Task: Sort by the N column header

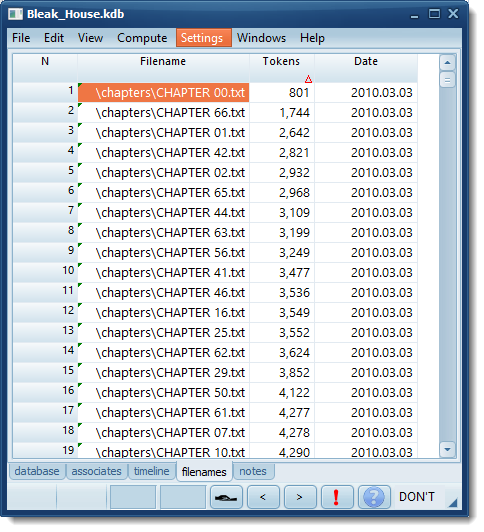Action: coord(45,68)
